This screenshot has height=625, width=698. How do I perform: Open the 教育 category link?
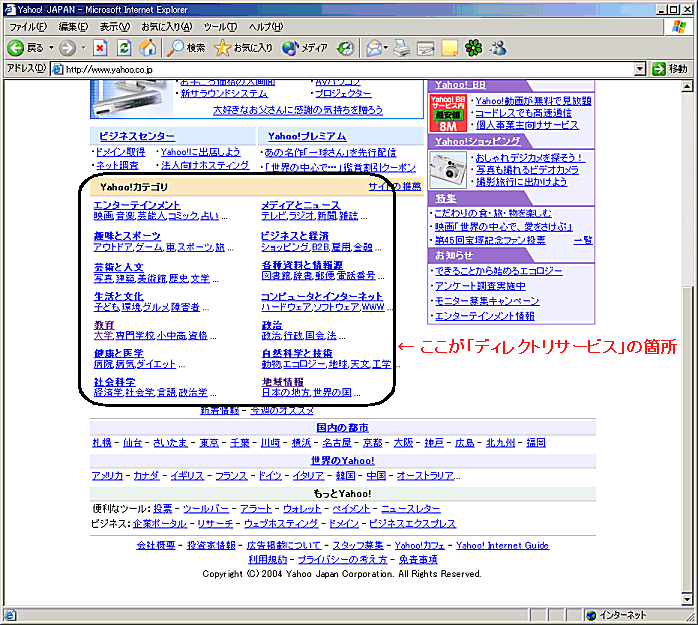coord(104,325)
